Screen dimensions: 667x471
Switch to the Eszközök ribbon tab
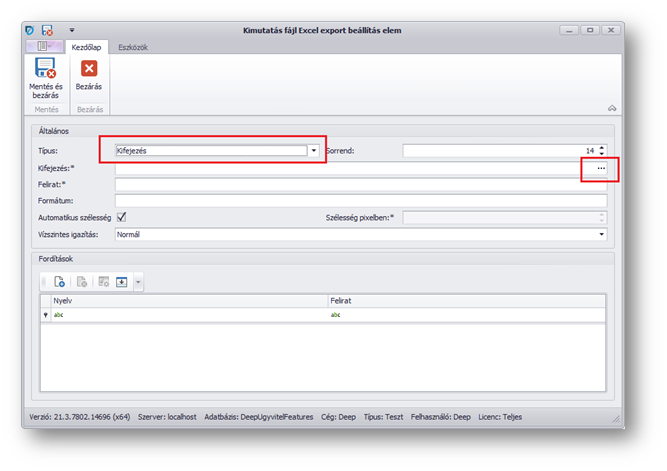[x=133, y=47]
